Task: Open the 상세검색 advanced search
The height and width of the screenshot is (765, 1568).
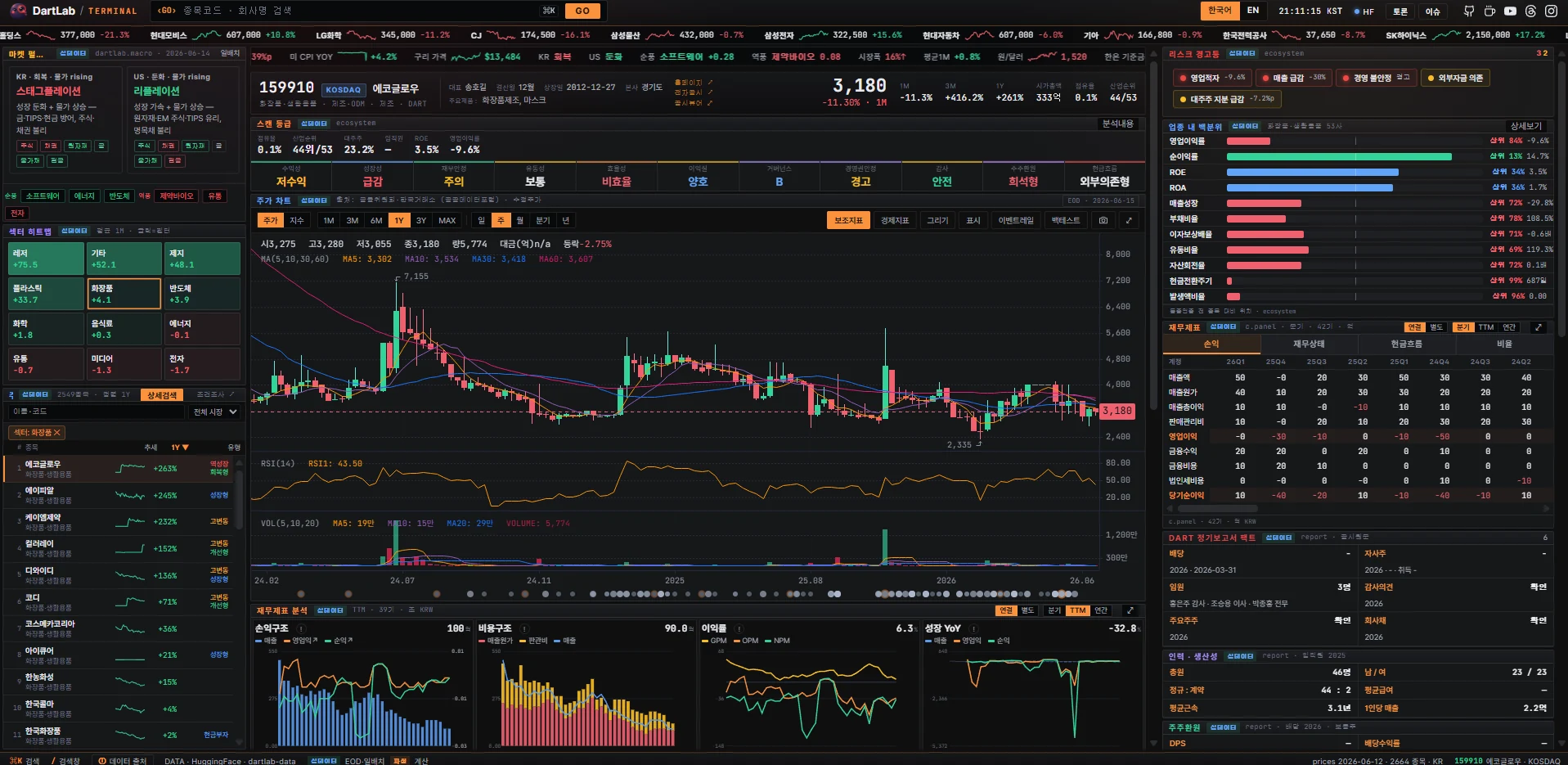Action: pos(161,395)
